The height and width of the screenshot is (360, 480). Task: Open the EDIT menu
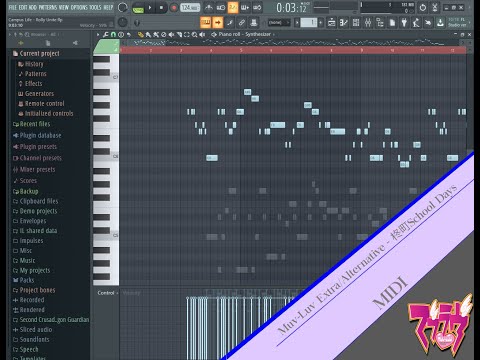(23, 7)
